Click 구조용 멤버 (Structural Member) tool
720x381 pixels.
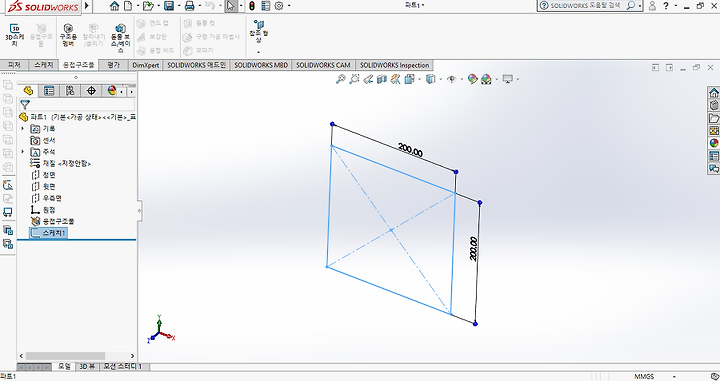point(68,35)
